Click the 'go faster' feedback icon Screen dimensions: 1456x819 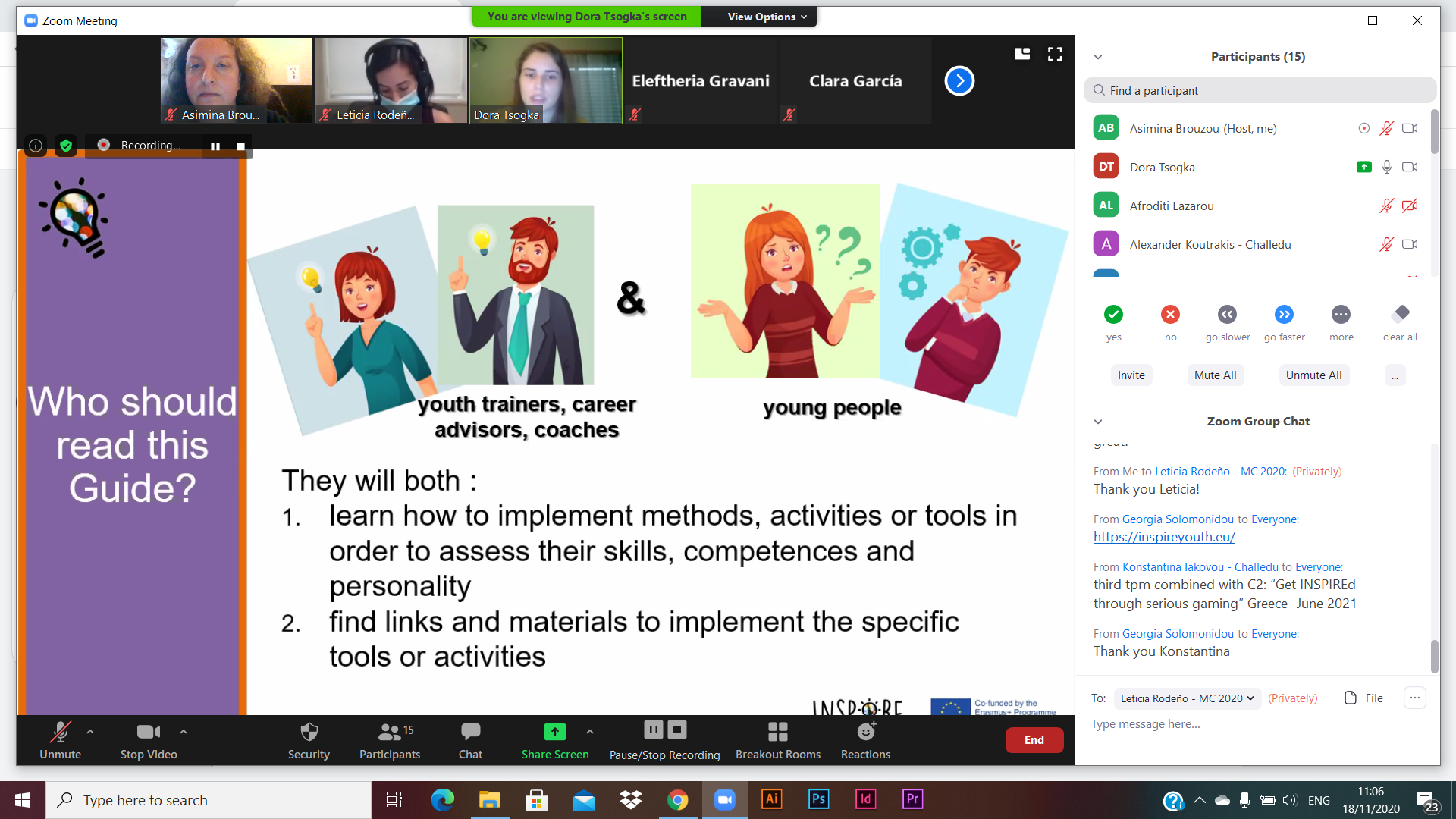pos(1284,315)
